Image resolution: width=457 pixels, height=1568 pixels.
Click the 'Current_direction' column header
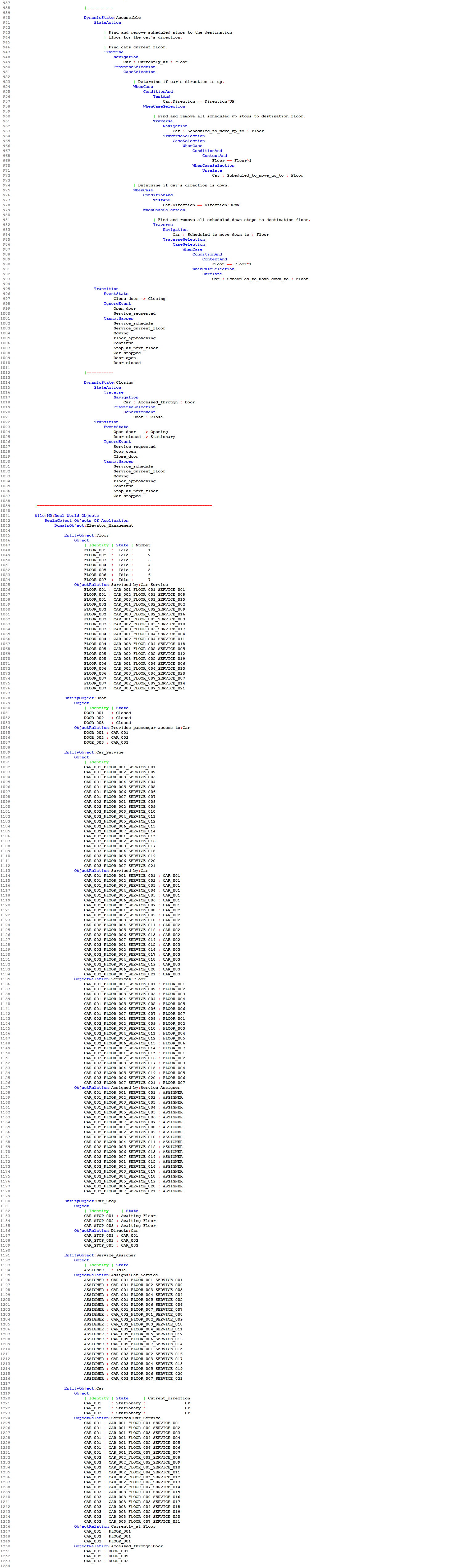168,1398
